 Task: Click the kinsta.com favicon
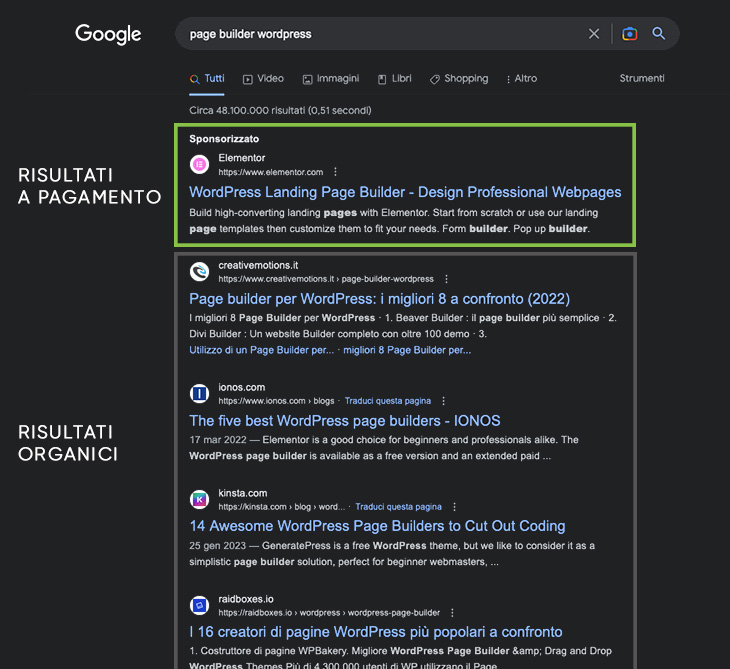pos(199,500)
